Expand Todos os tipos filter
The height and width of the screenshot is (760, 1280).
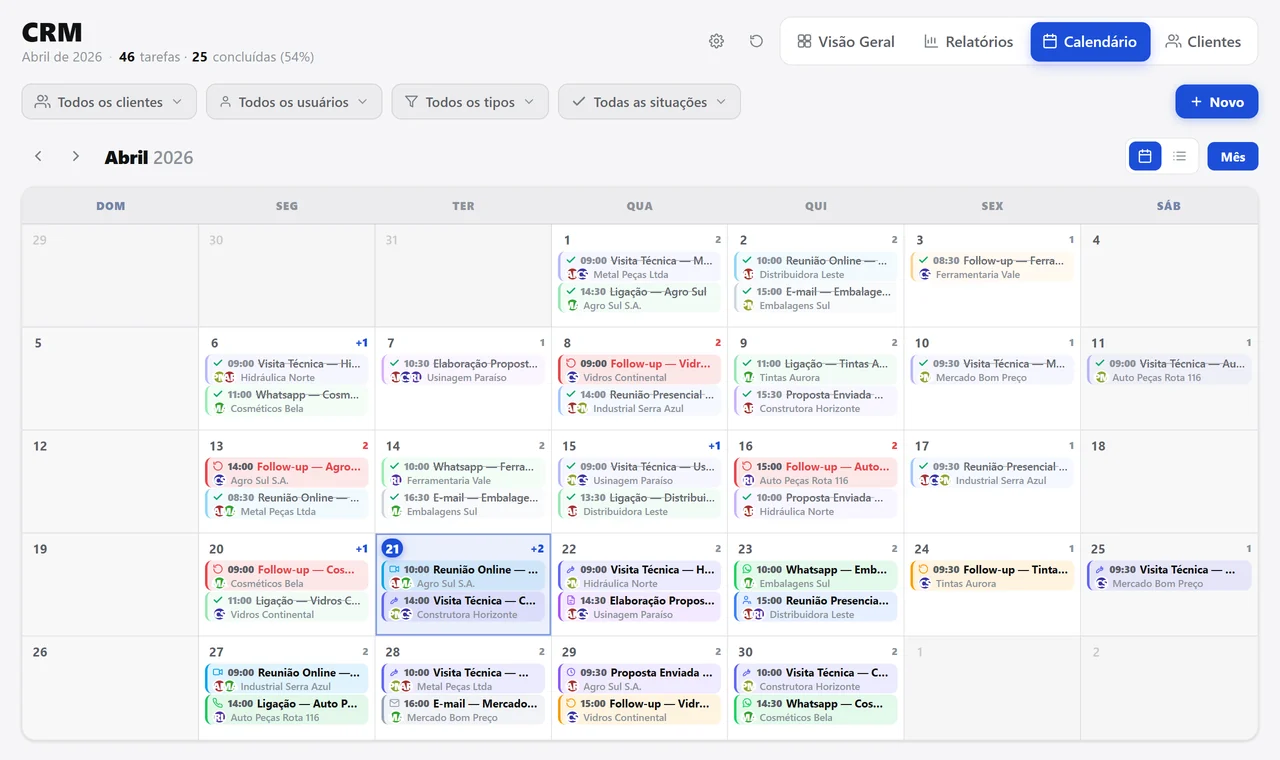[x=470, y=102]
